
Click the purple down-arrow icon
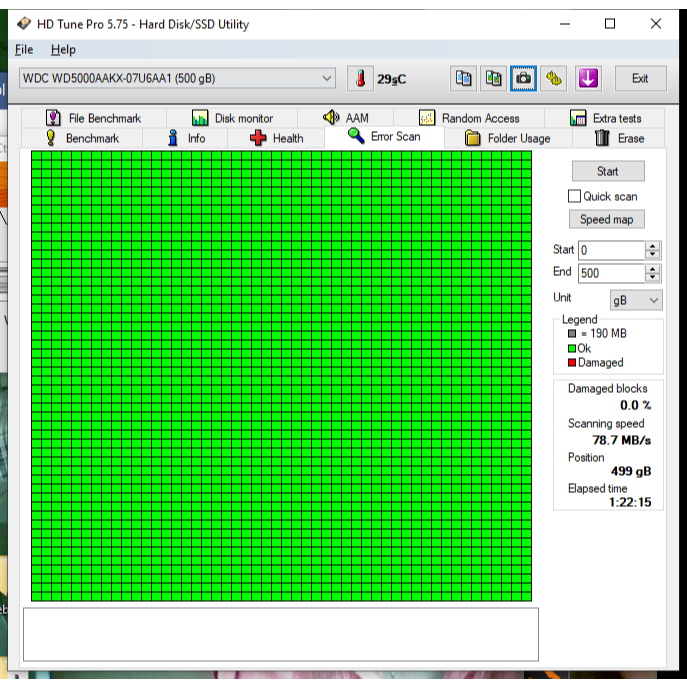coord(587,78)
